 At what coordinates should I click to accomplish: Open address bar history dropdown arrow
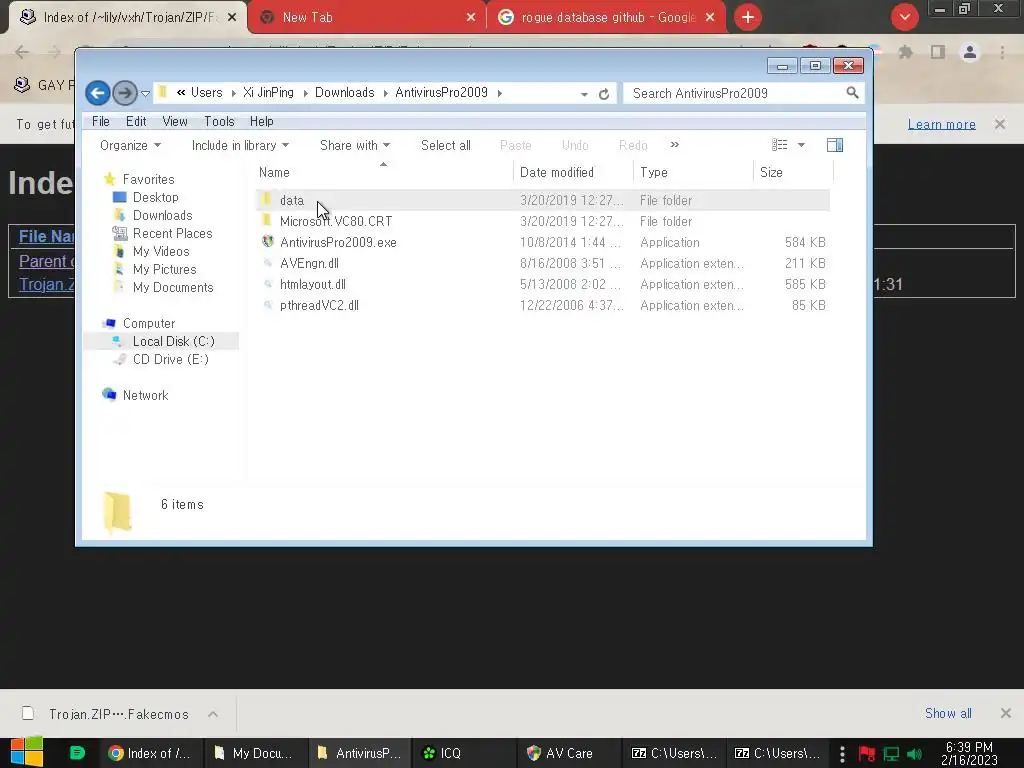584,93
